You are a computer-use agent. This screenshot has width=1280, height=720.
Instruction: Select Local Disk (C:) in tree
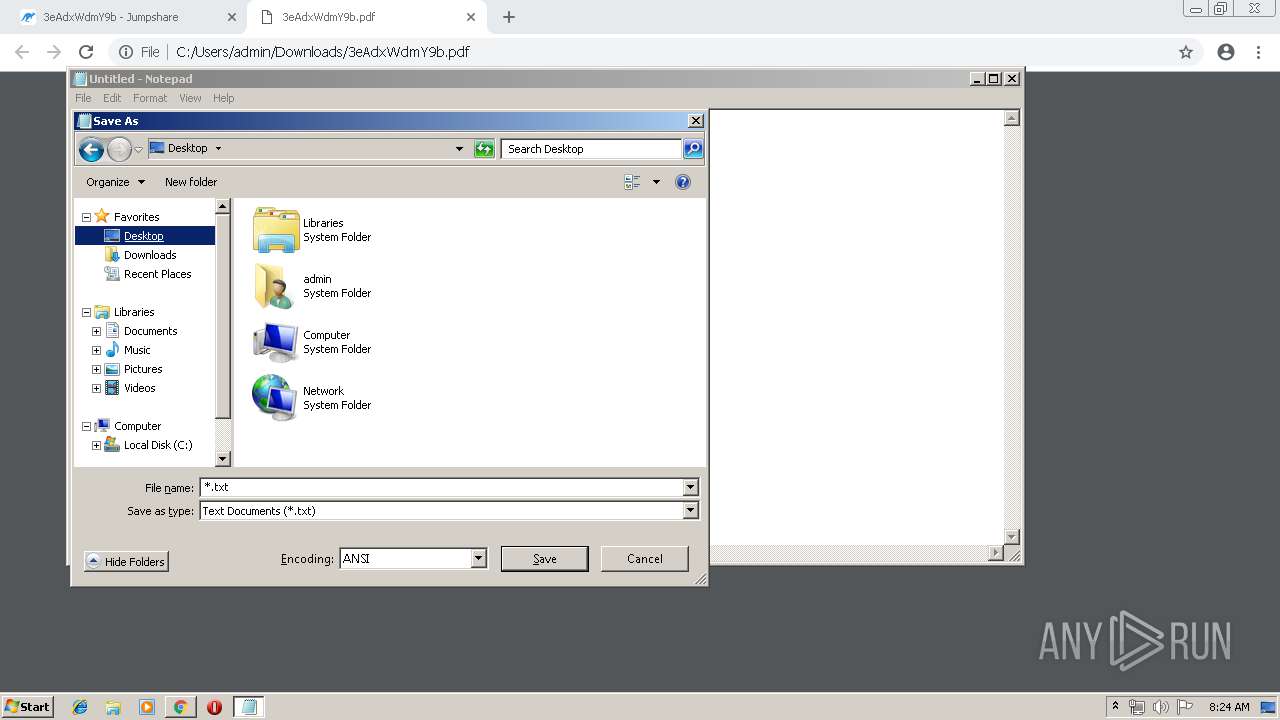(x=158, y=445)
